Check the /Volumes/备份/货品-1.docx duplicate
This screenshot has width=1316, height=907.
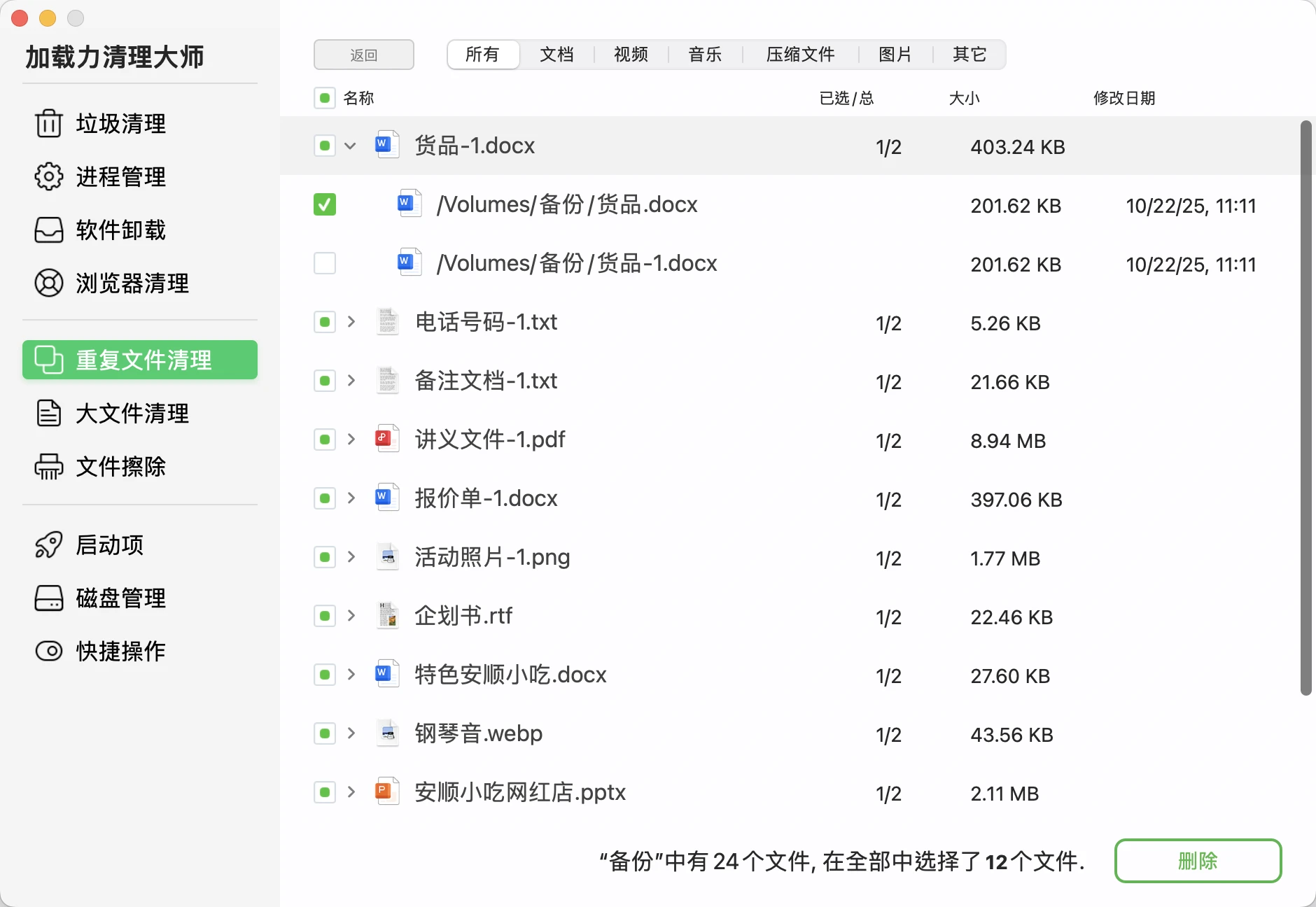(324, 263)
